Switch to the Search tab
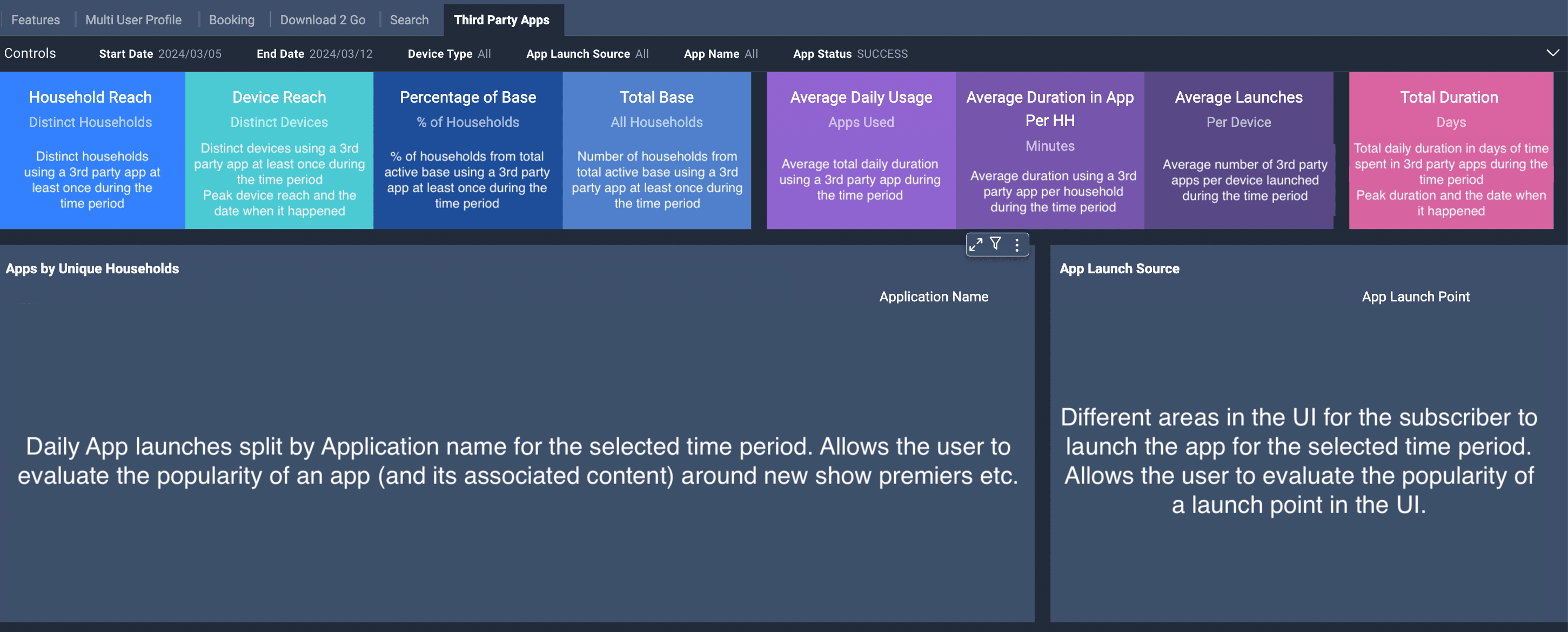The width and height of the screenshot is (1568, 632). tap(409, 19)
